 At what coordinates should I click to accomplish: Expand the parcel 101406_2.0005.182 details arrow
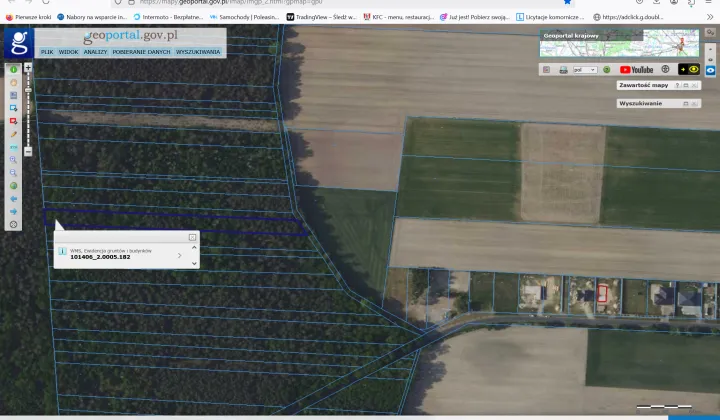tap(179, 256)
